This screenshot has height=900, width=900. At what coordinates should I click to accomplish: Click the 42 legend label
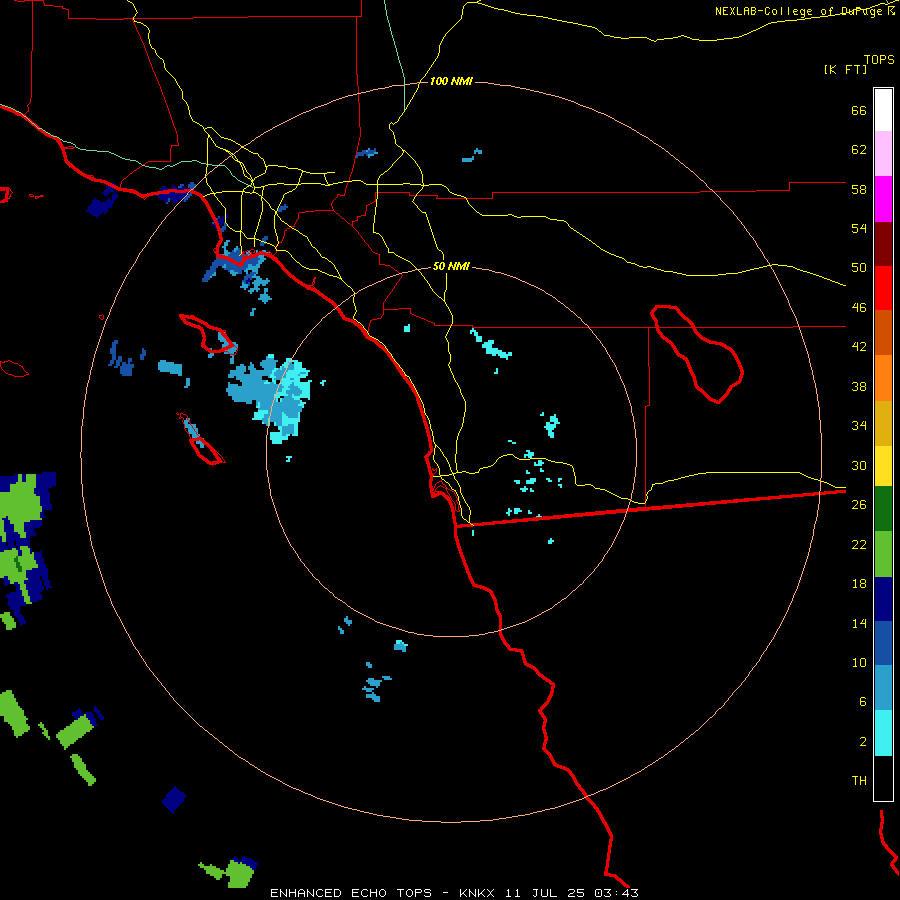(859, 346)
